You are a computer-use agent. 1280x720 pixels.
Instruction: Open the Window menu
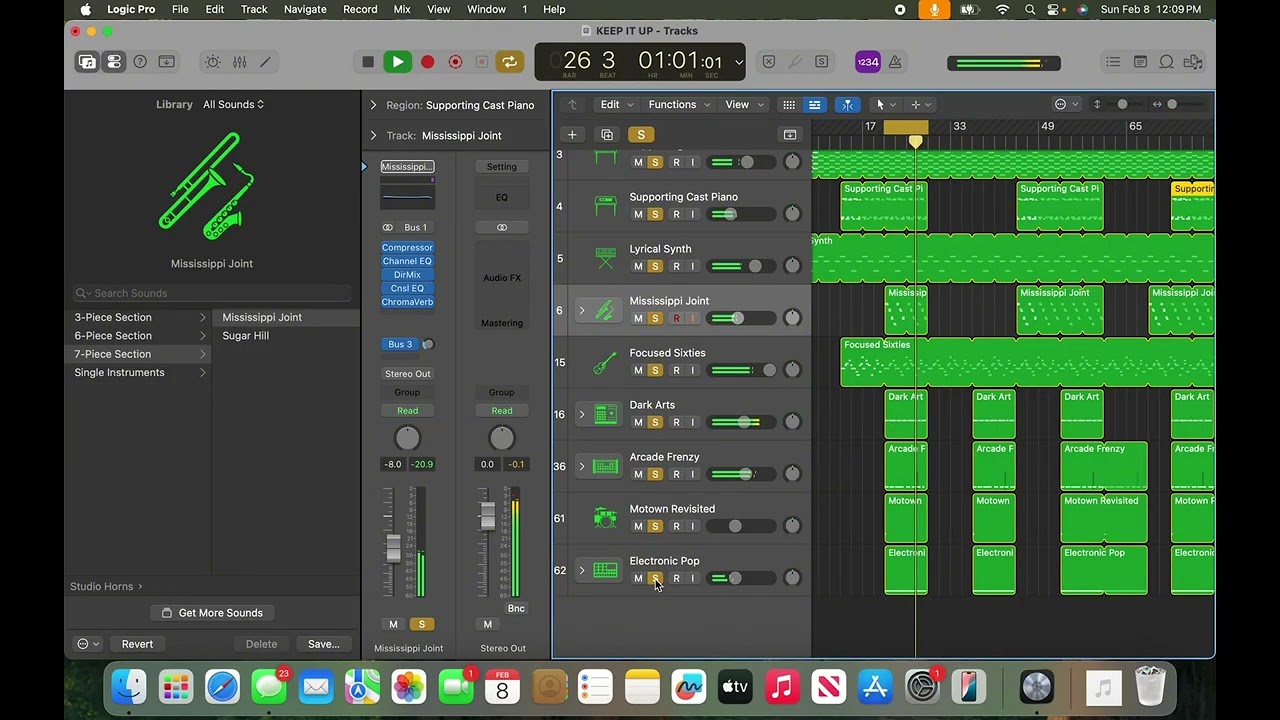(x=486, y=9)
